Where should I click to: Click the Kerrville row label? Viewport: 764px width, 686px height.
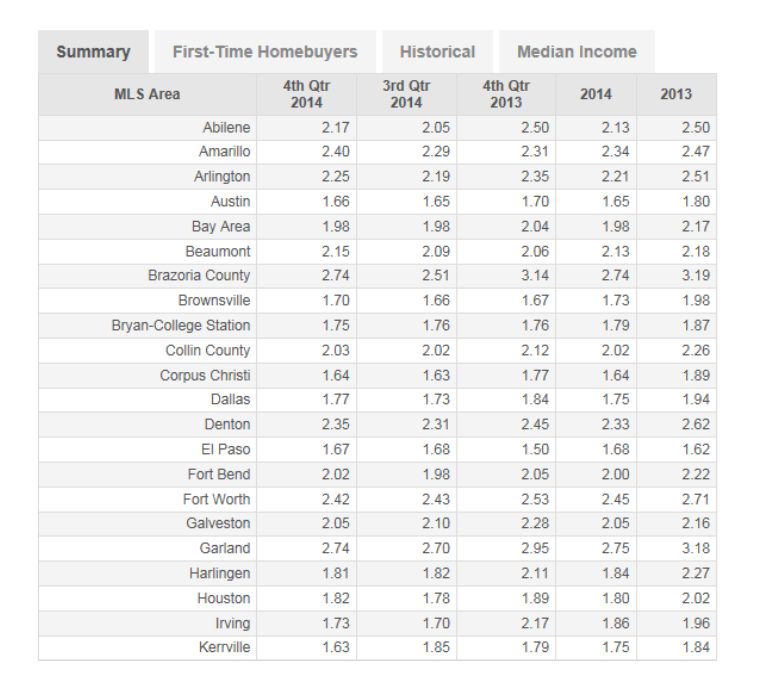[225, 647]
